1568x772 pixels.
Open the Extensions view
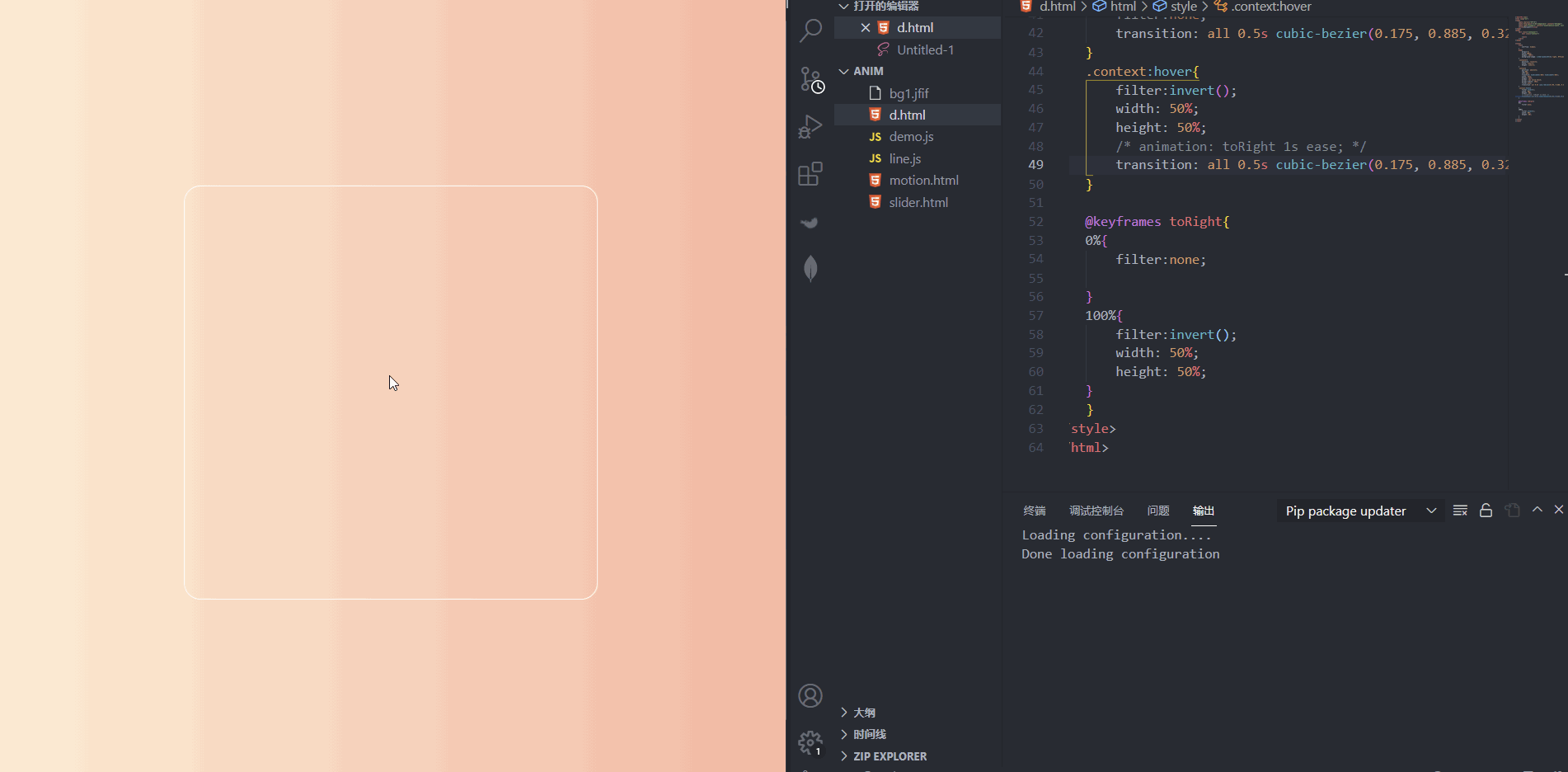pyautogui.click(x=810, y=174)
